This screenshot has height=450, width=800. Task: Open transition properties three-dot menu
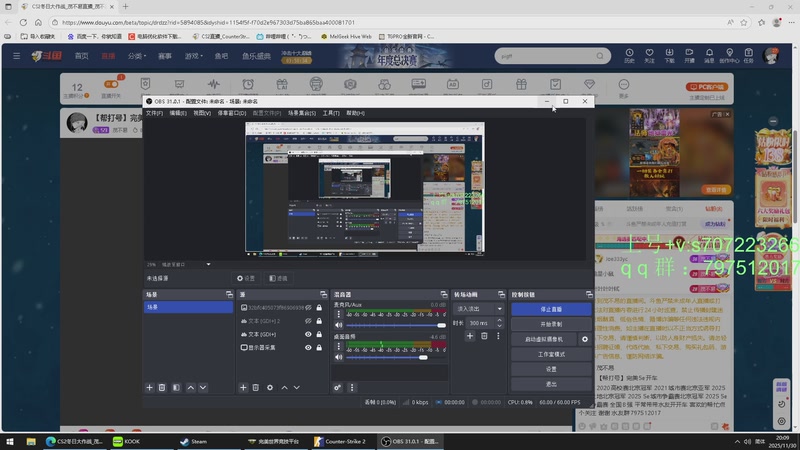click(498, 336)
